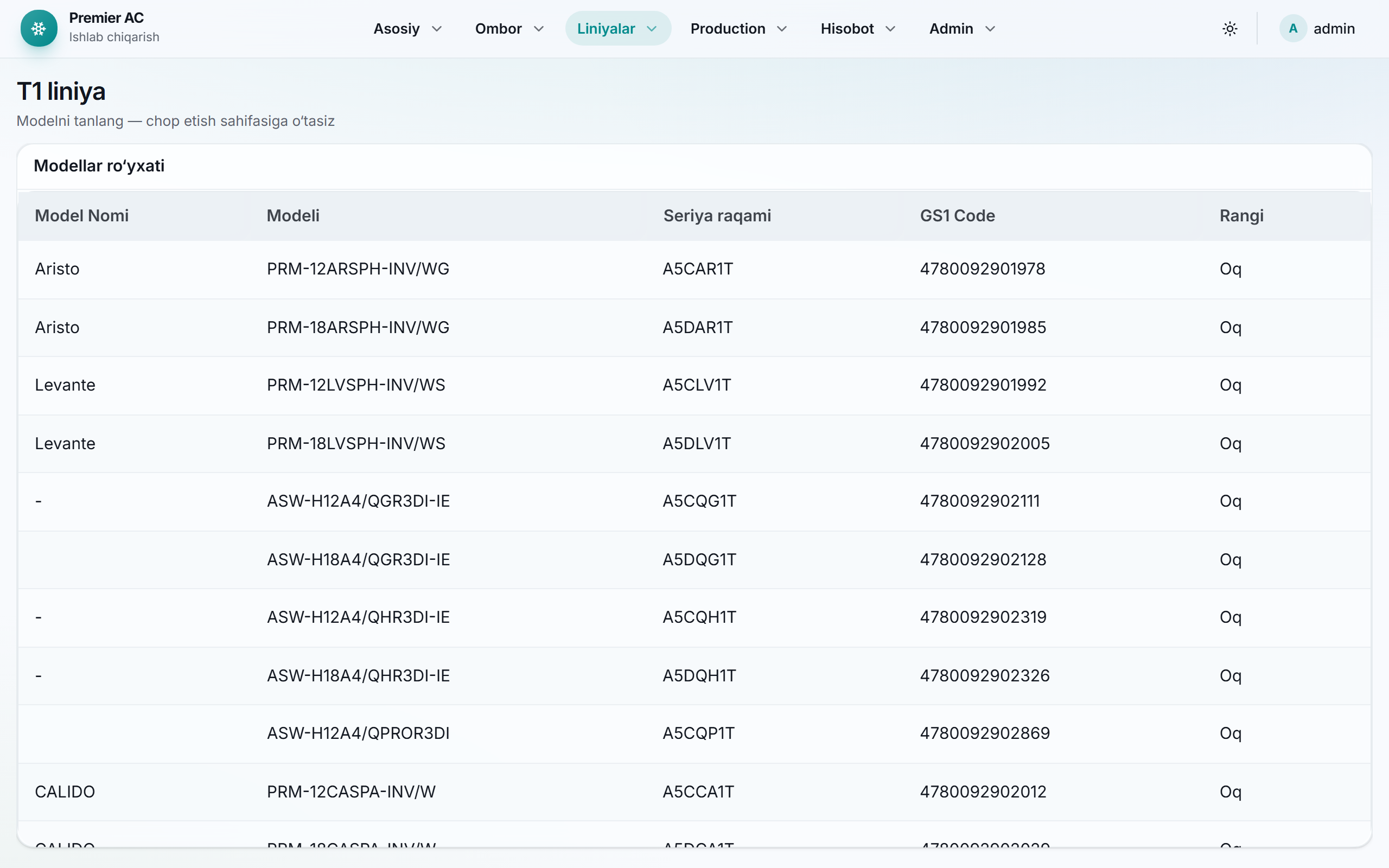Click the admin username label
Image resolution: width=1389 pixels, height=868 pixels.
click(1334, 29)
